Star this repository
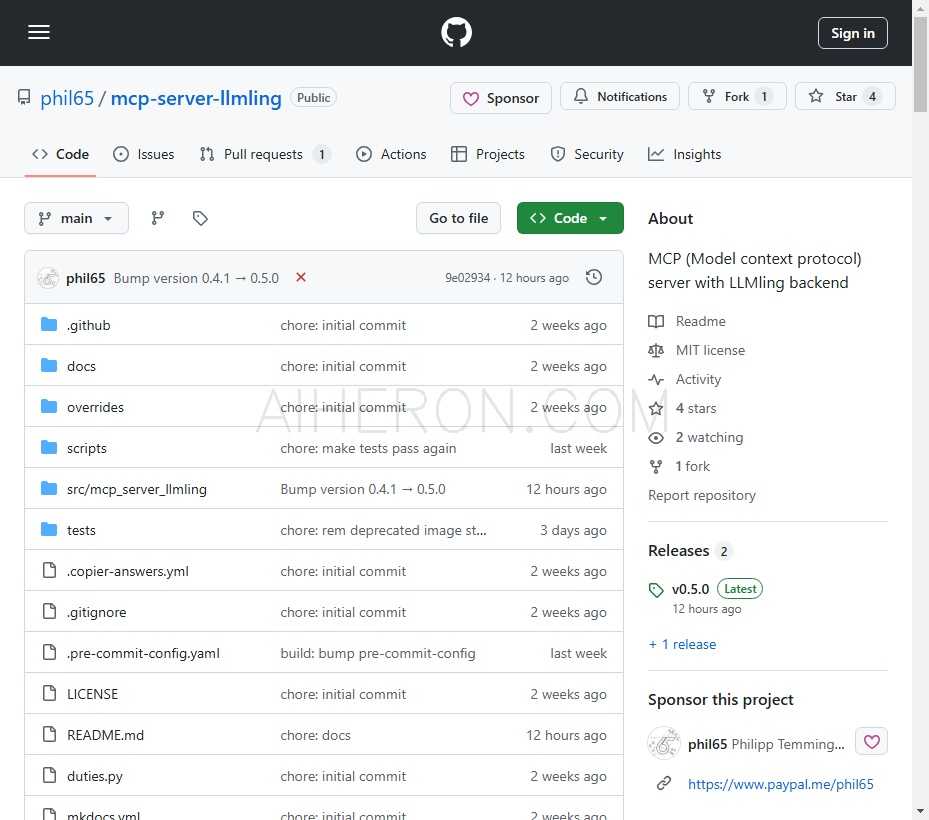The image size is (929, 820). (x=845, y=97)
